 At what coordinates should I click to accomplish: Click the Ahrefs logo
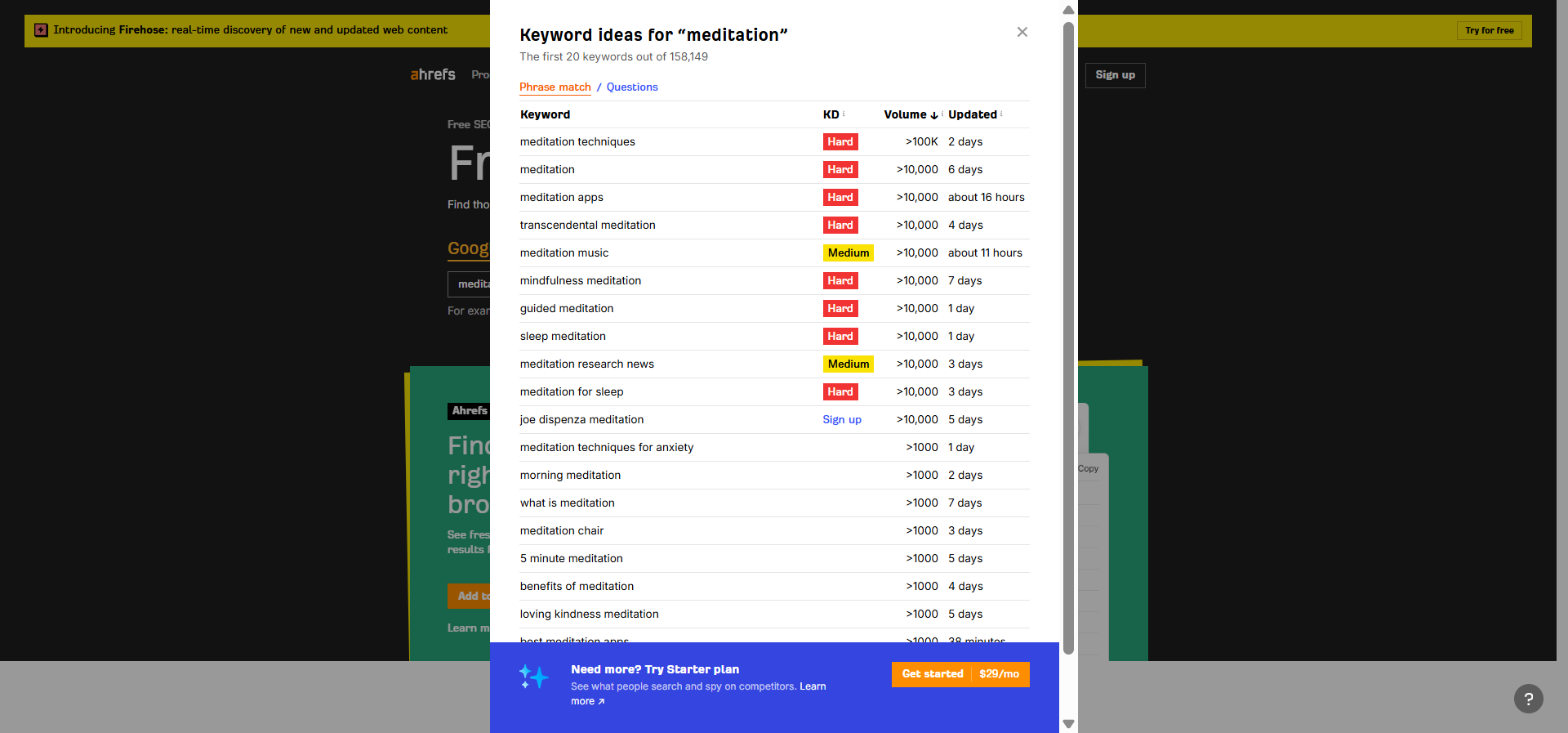point(432,75)
